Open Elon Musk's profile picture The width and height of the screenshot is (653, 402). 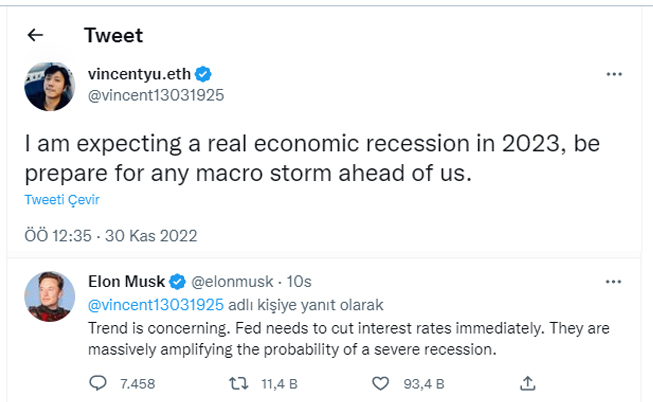[x=45, y=294]
